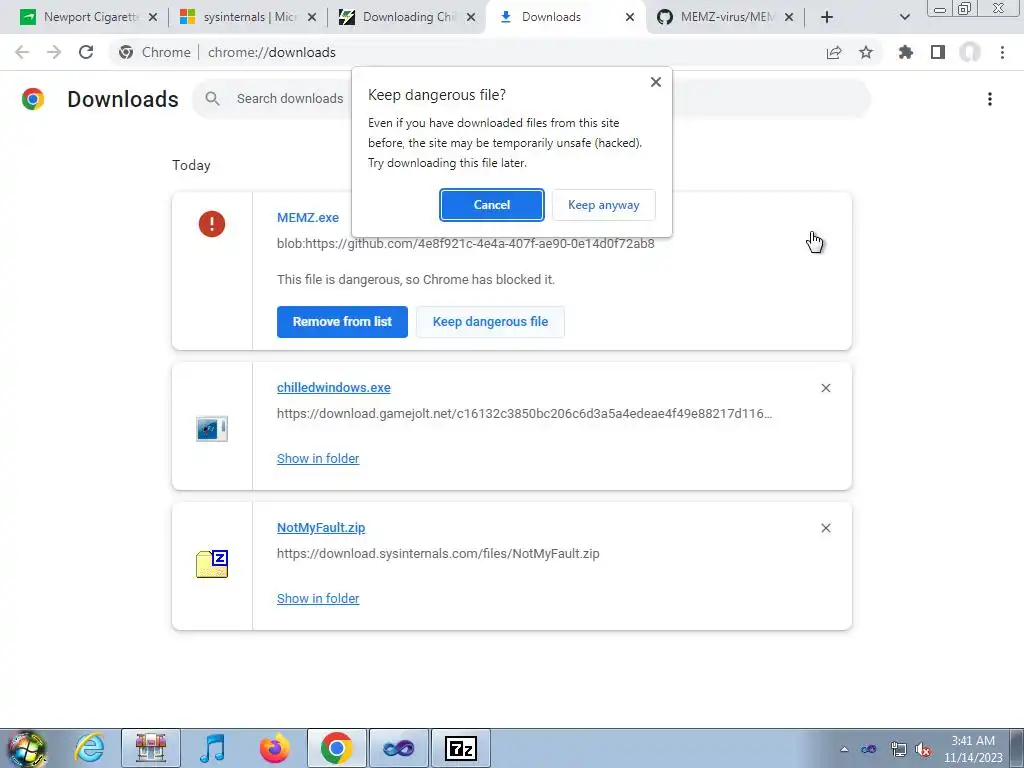The image size is (1024, 768).
Task: Close the MEMZ-virus GitHub tab
Action: click(x=789, y=18)
